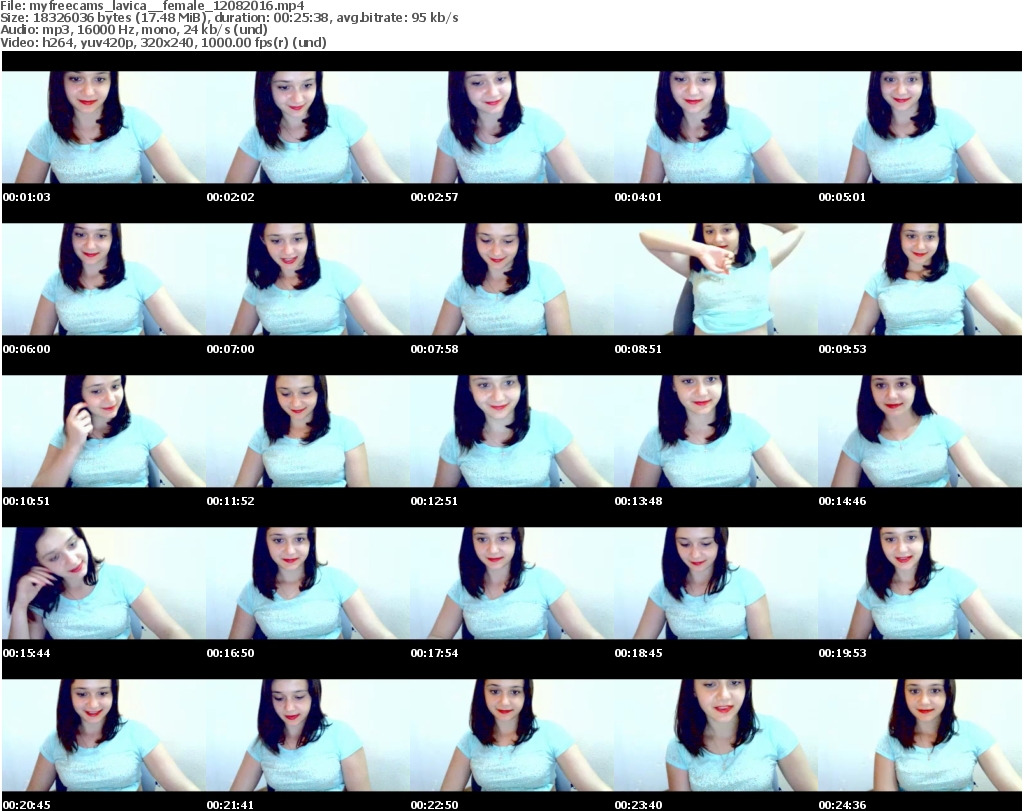Screen dimensions: 1024x811
Task: Select the thumbnail frame at 00:04:01
Action: click(716, 127)
